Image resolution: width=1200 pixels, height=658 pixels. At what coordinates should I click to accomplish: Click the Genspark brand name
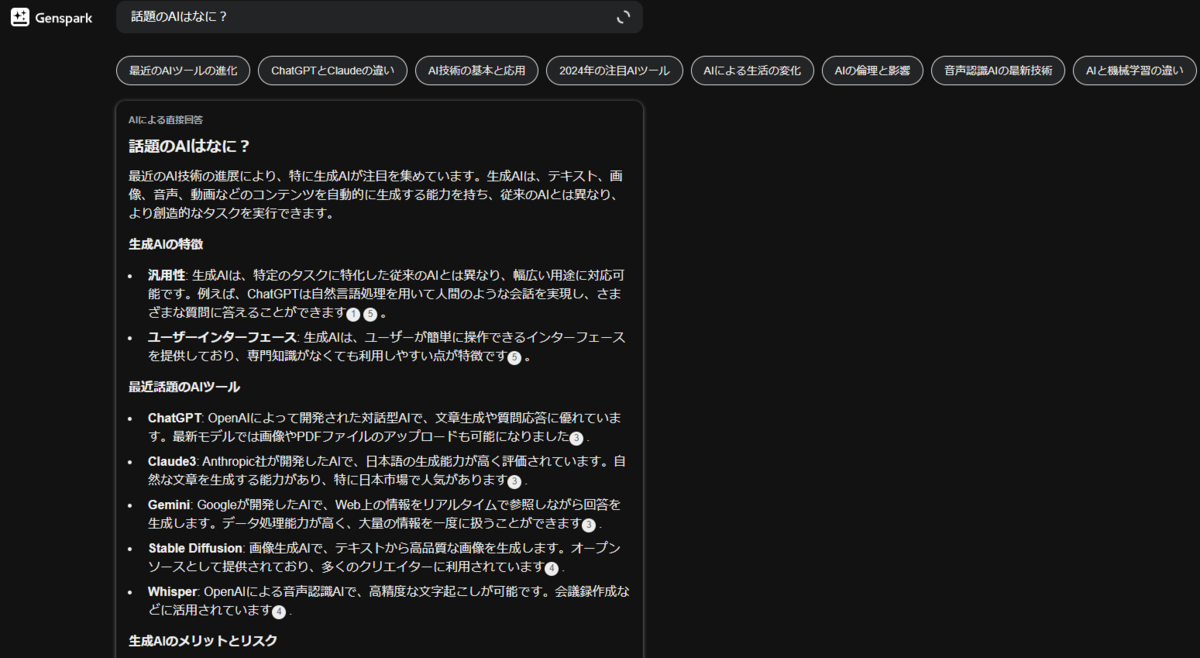[64, 18]
